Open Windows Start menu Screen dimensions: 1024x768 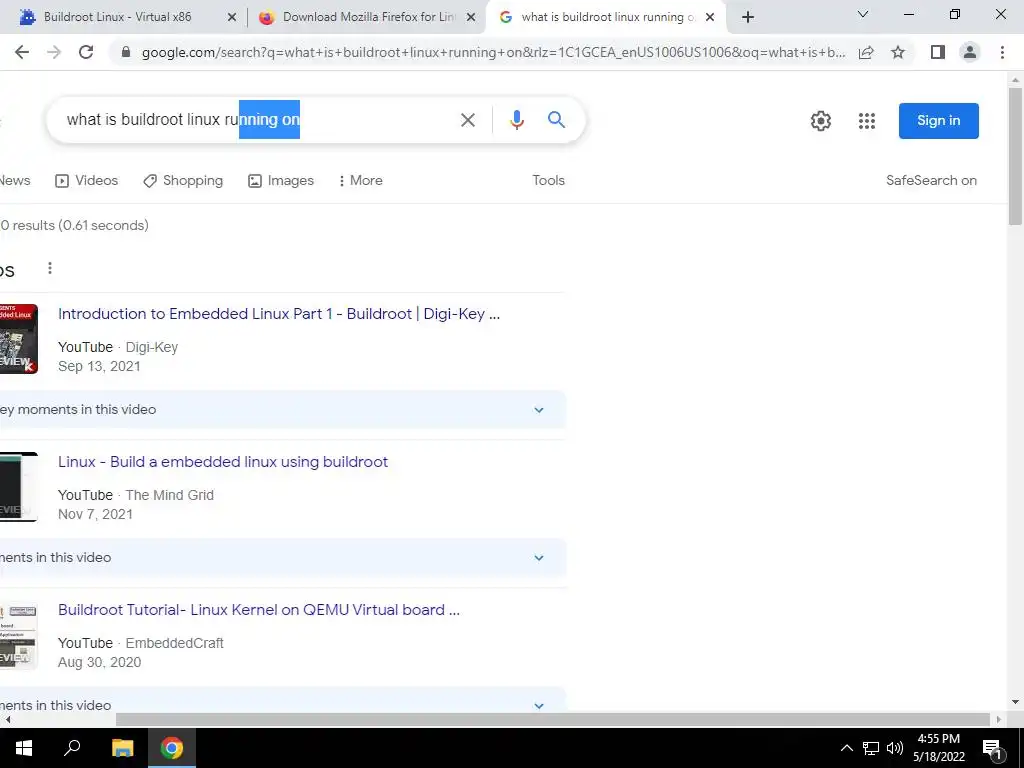tap(24, 748)
